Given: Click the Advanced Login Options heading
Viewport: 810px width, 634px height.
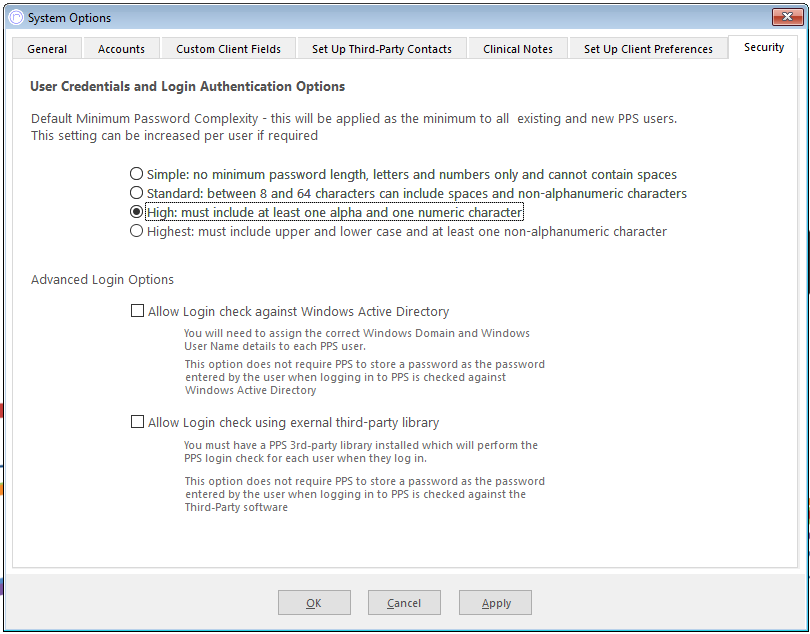Looking at the screenshot, I should coord(102,280).
